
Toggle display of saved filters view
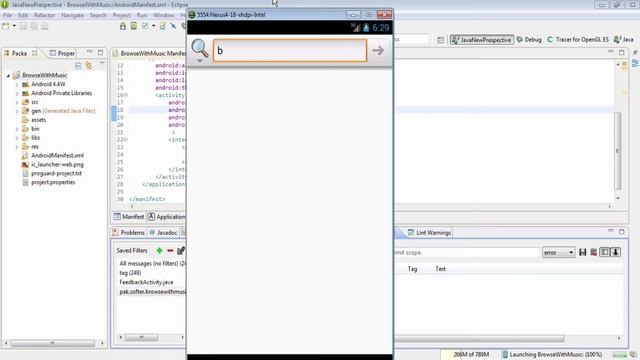point(604,253)
